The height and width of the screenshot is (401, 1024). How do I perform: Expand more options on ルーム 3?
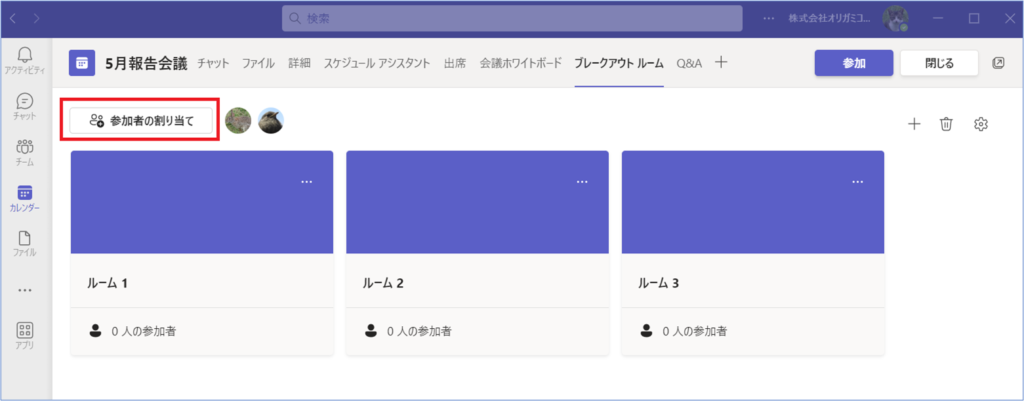857,181
